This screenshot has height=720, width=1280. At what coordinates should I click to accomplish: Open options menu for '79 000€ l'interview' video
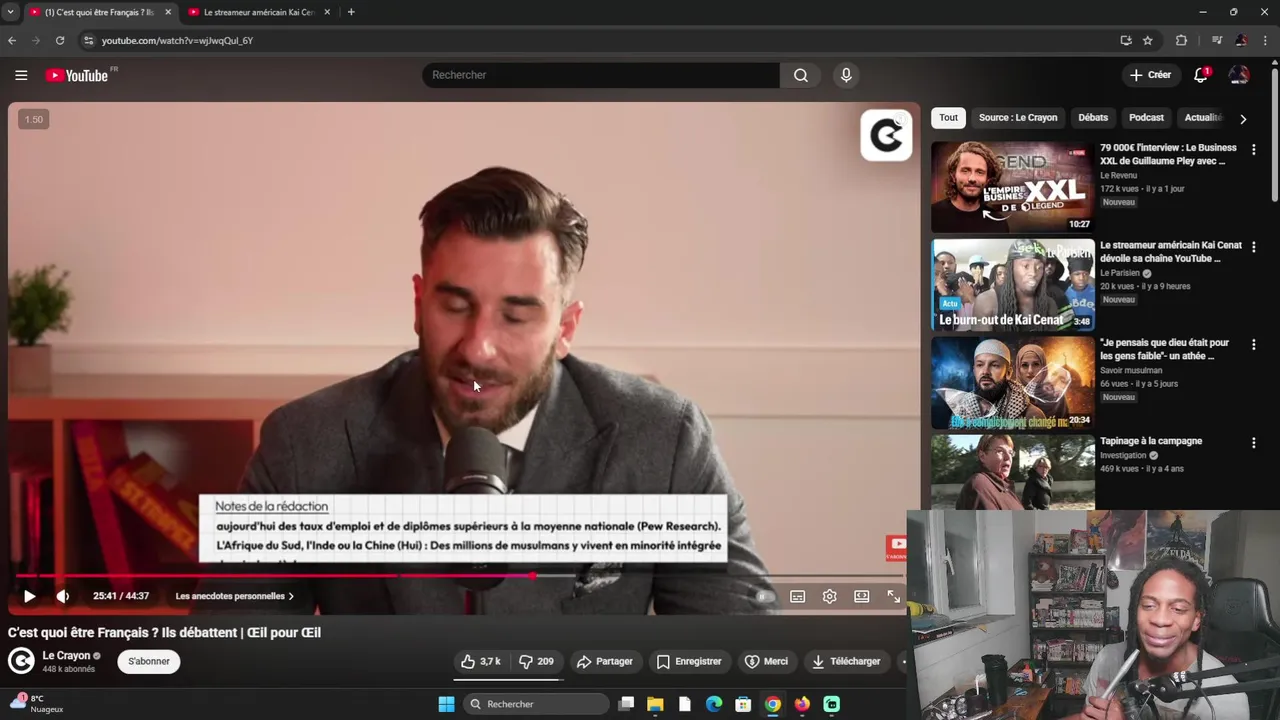[x=1253, y=149]
